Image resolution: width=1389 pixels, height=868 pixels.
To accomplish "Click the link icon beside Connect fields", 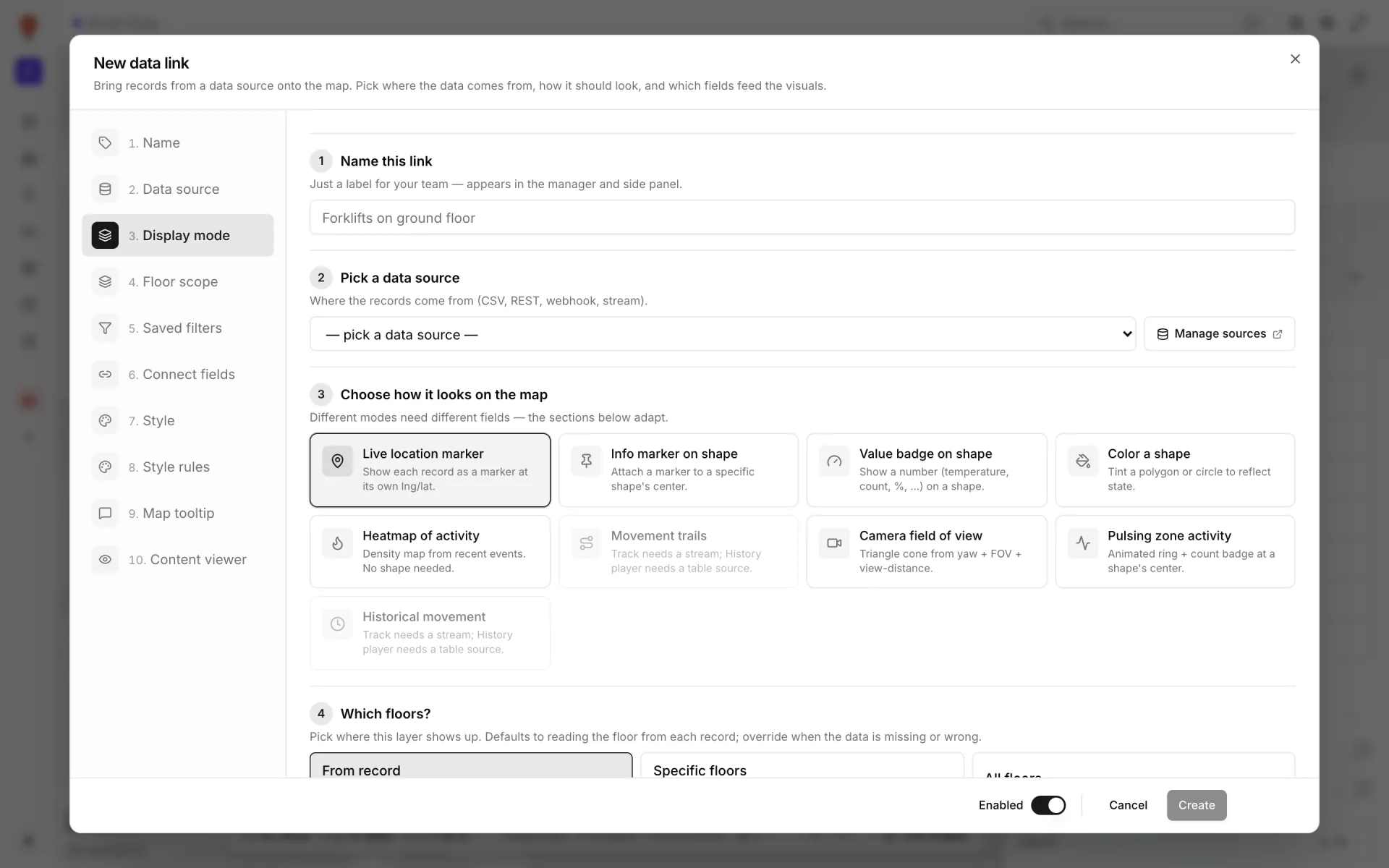I will [105, 374].
